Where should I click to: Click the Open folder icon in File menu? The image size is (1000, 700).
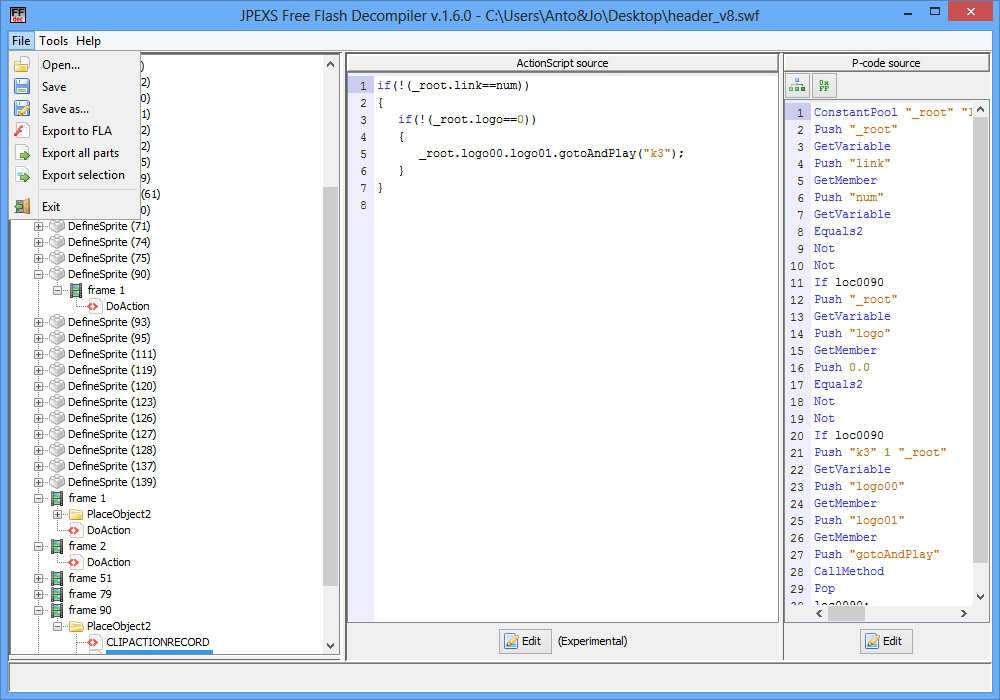point(22,65)
